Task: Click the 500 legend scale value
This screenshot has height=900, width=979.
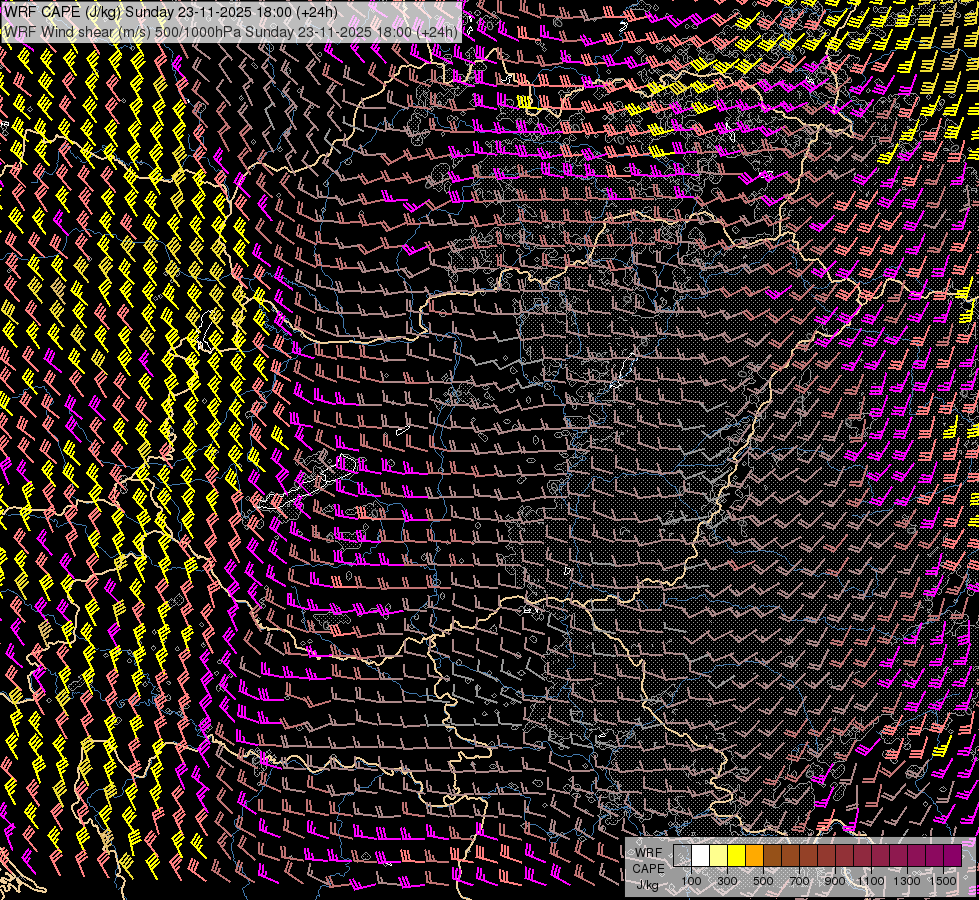Action: (763, 881)
